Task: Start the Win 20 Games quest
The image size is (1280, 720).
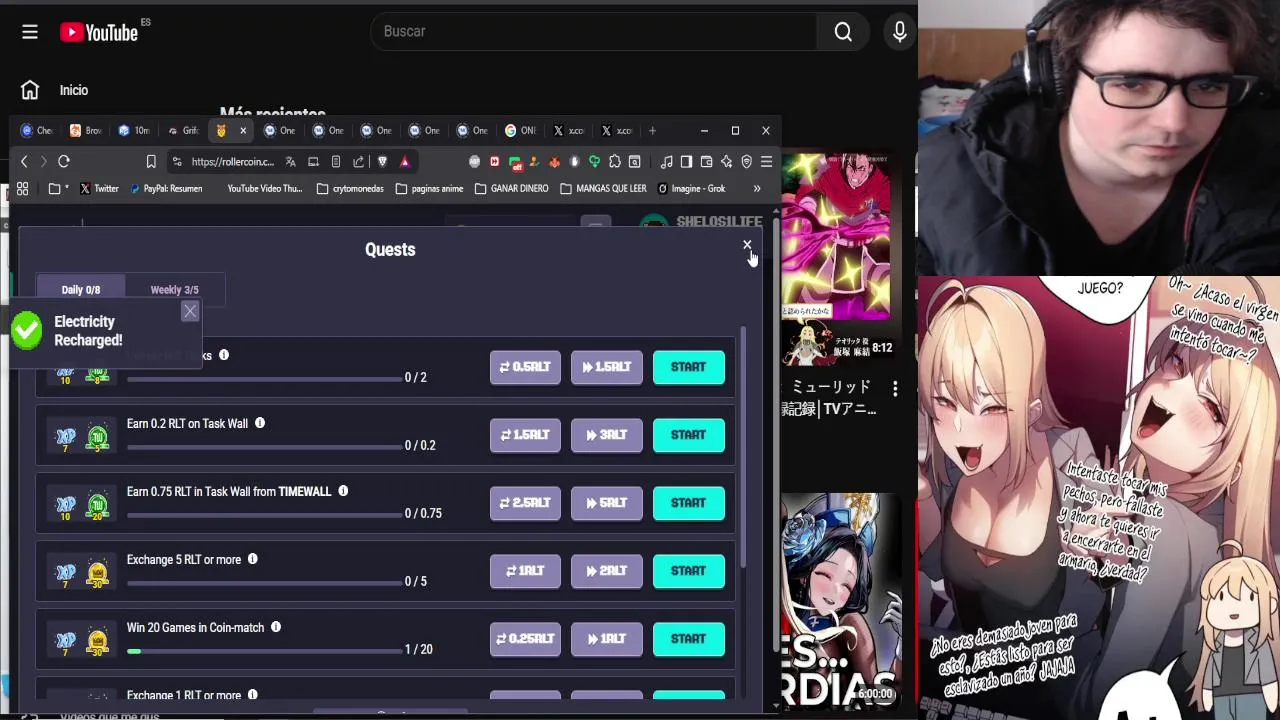Action: (x=688, y=639)
